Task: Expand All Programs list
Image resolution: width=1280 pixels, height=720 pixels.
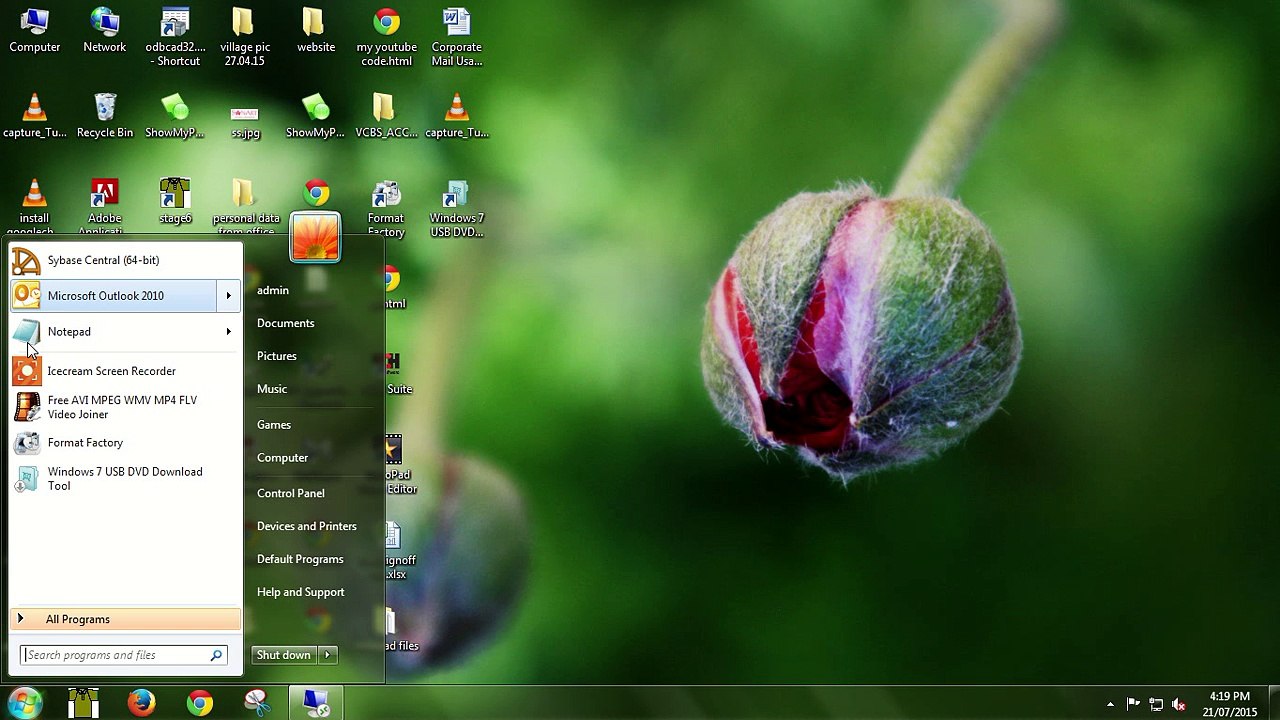Action: click(125, 619)
